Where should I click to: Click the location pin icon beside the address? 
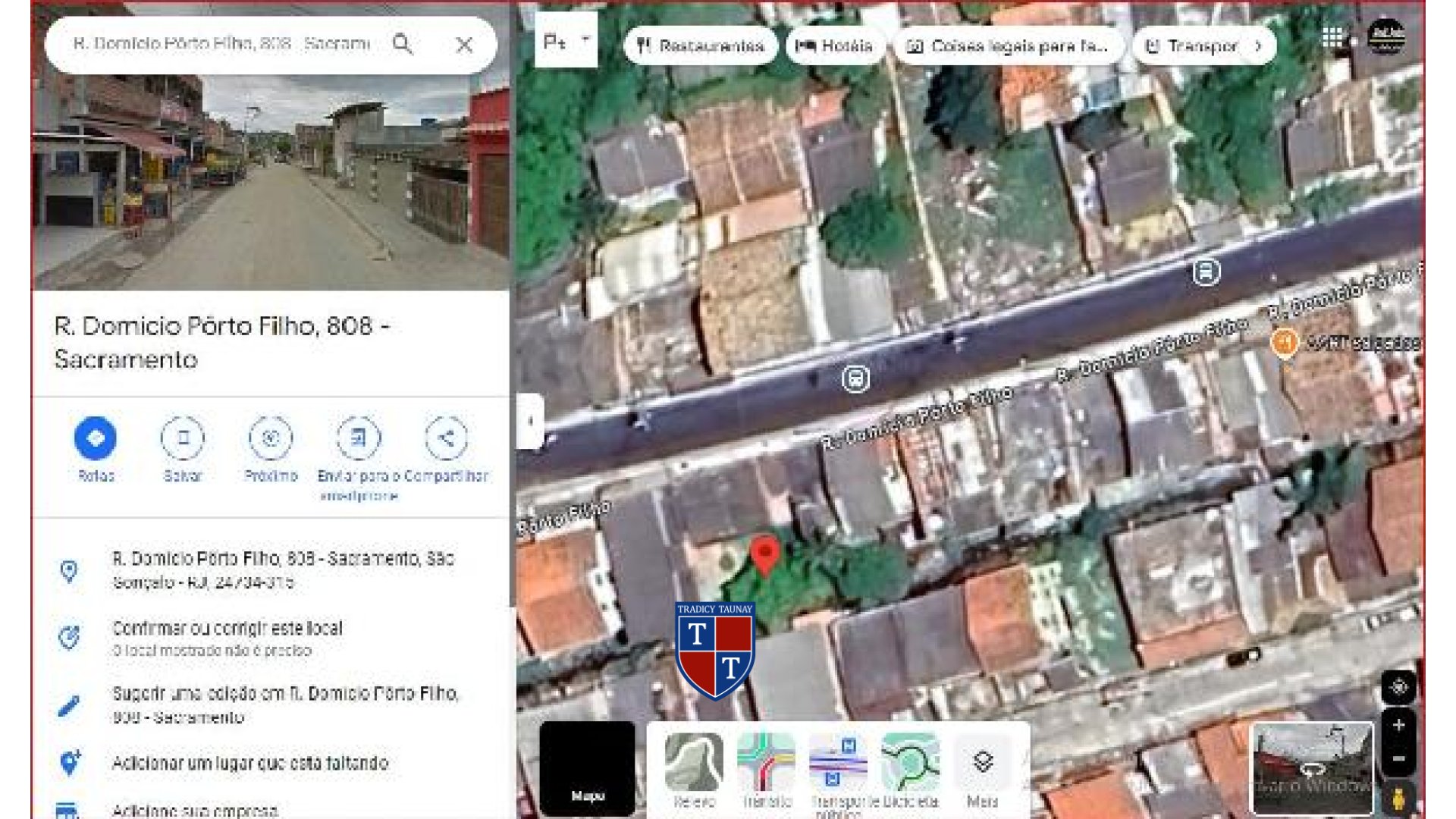(69, 571)
